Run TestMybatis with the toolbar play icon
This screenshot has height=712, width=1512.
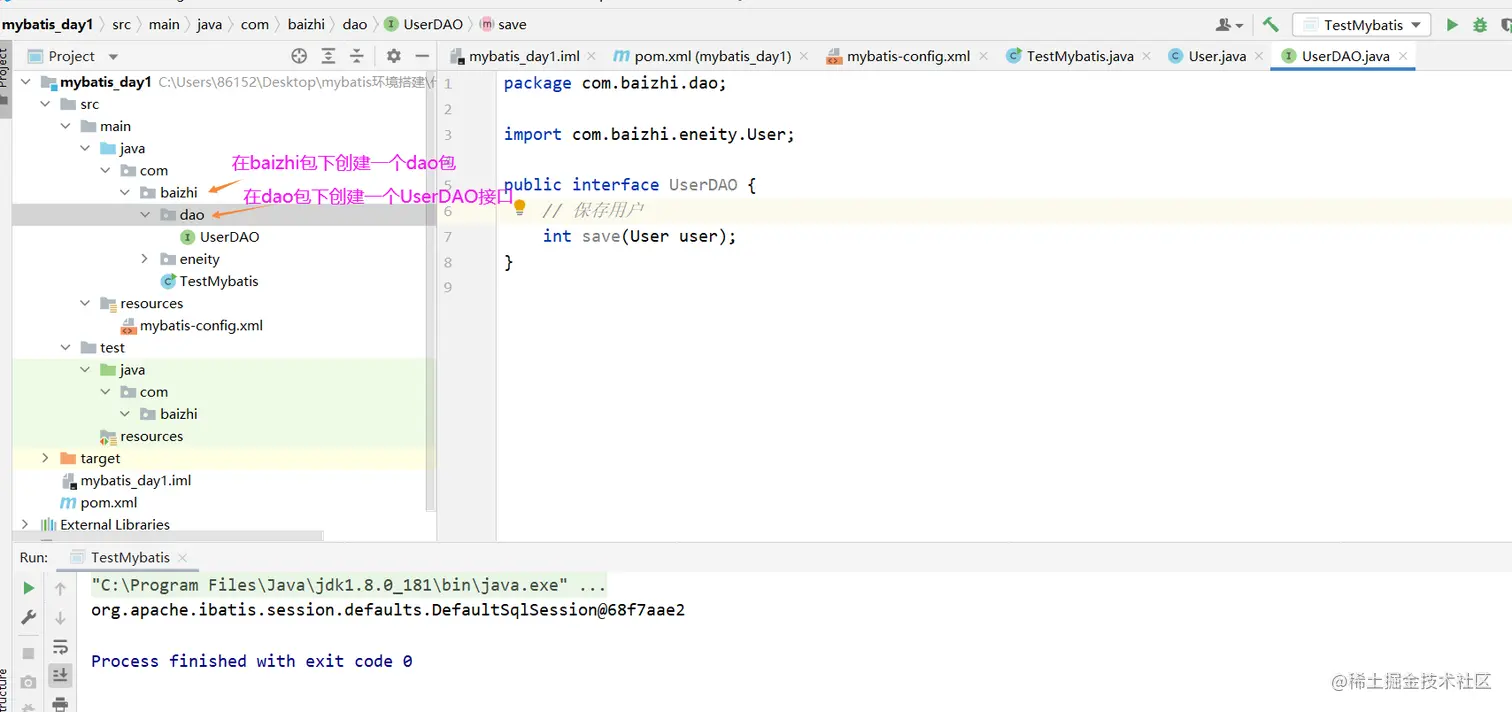pos(1452,25)
